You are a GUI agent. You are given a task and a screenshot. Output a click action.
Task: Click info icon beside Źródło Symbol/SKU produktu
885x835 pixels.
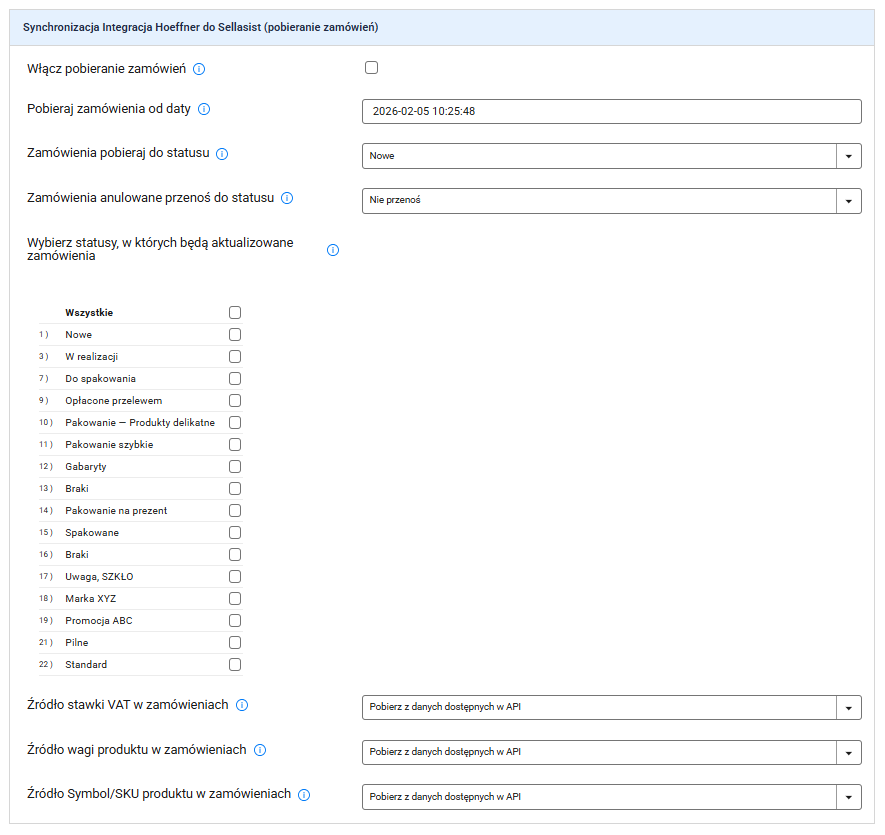304,795
